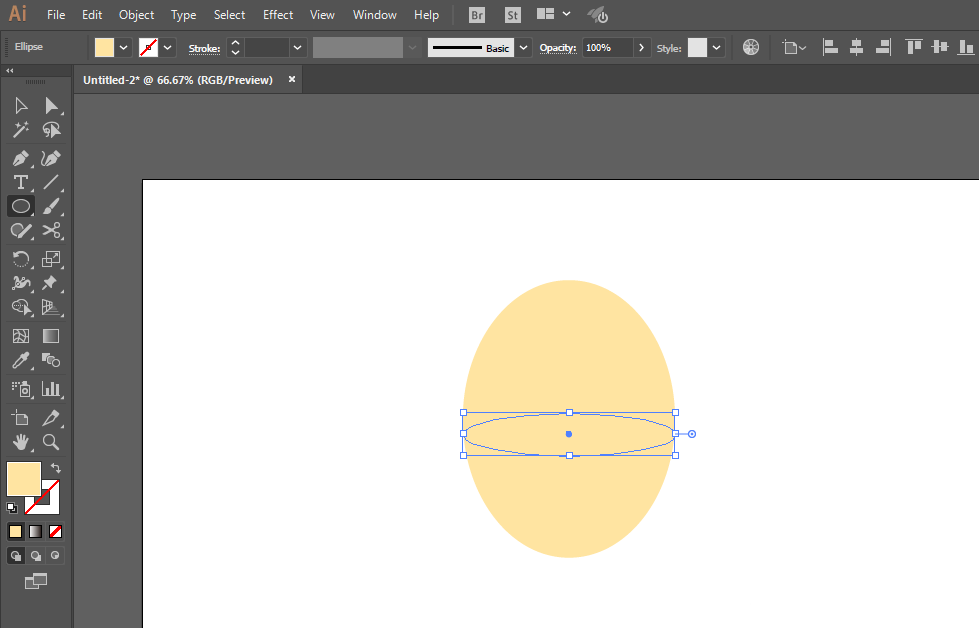Image resolution: width=979 pixels, height=628 pixels.
Task: Select the Selection tool arrow
Action: (x=21, y=105)
